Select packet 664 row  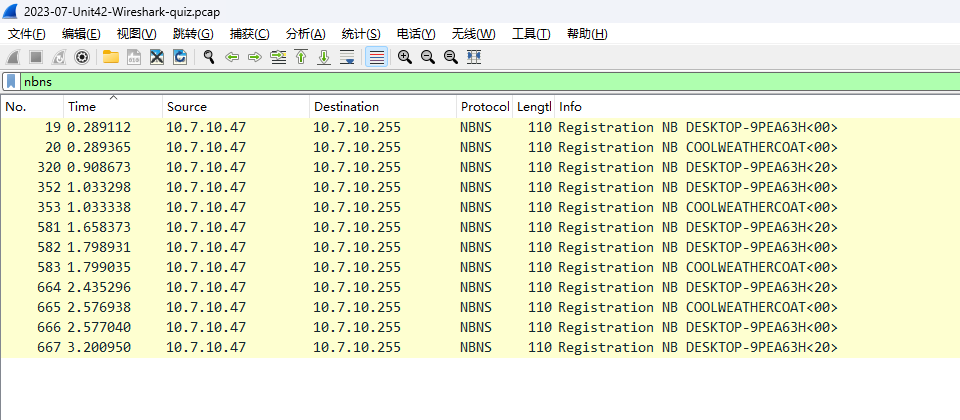[480, 287]
